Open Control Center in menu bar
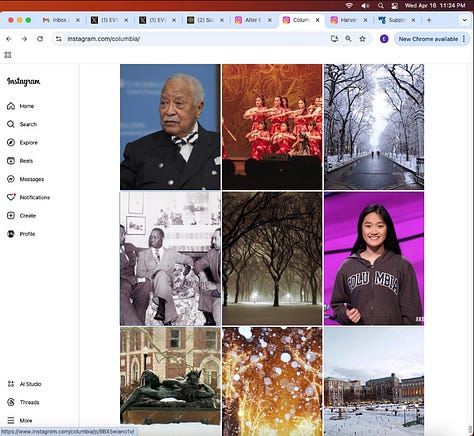 (x=395, y=5)
